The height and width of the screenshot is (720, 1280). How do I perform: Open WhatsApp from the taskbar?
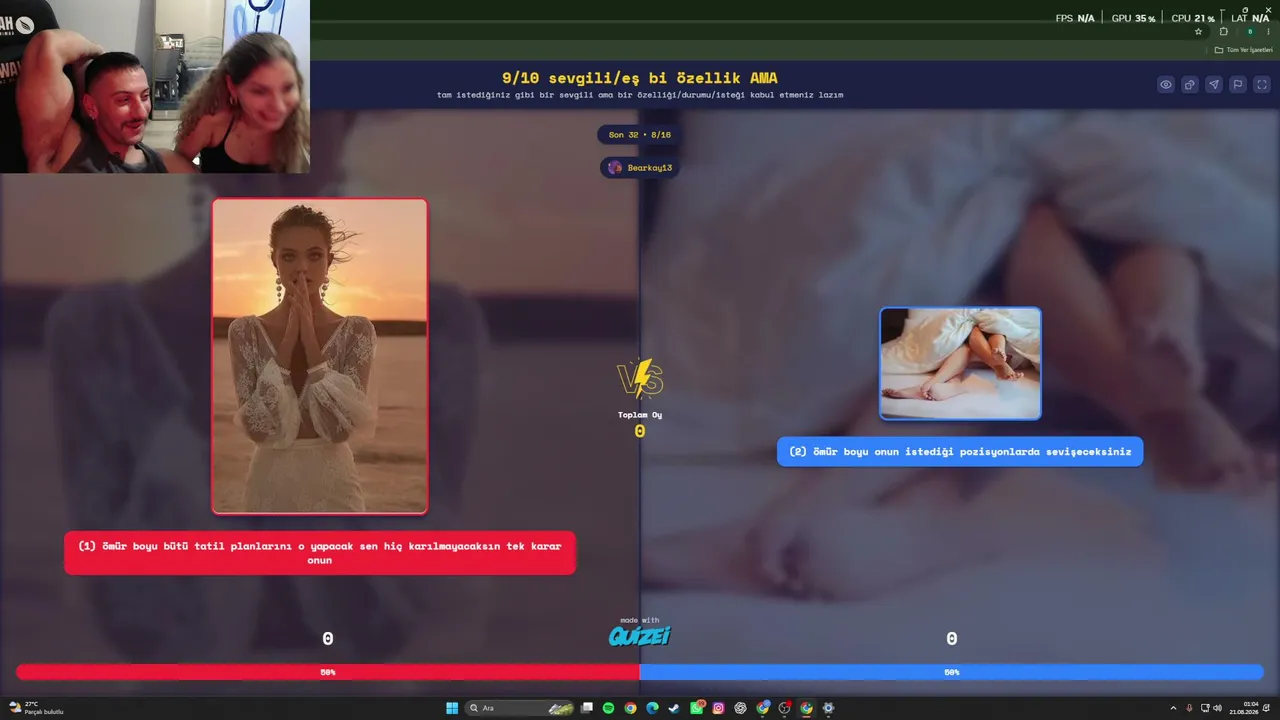(x=697, y=708)
